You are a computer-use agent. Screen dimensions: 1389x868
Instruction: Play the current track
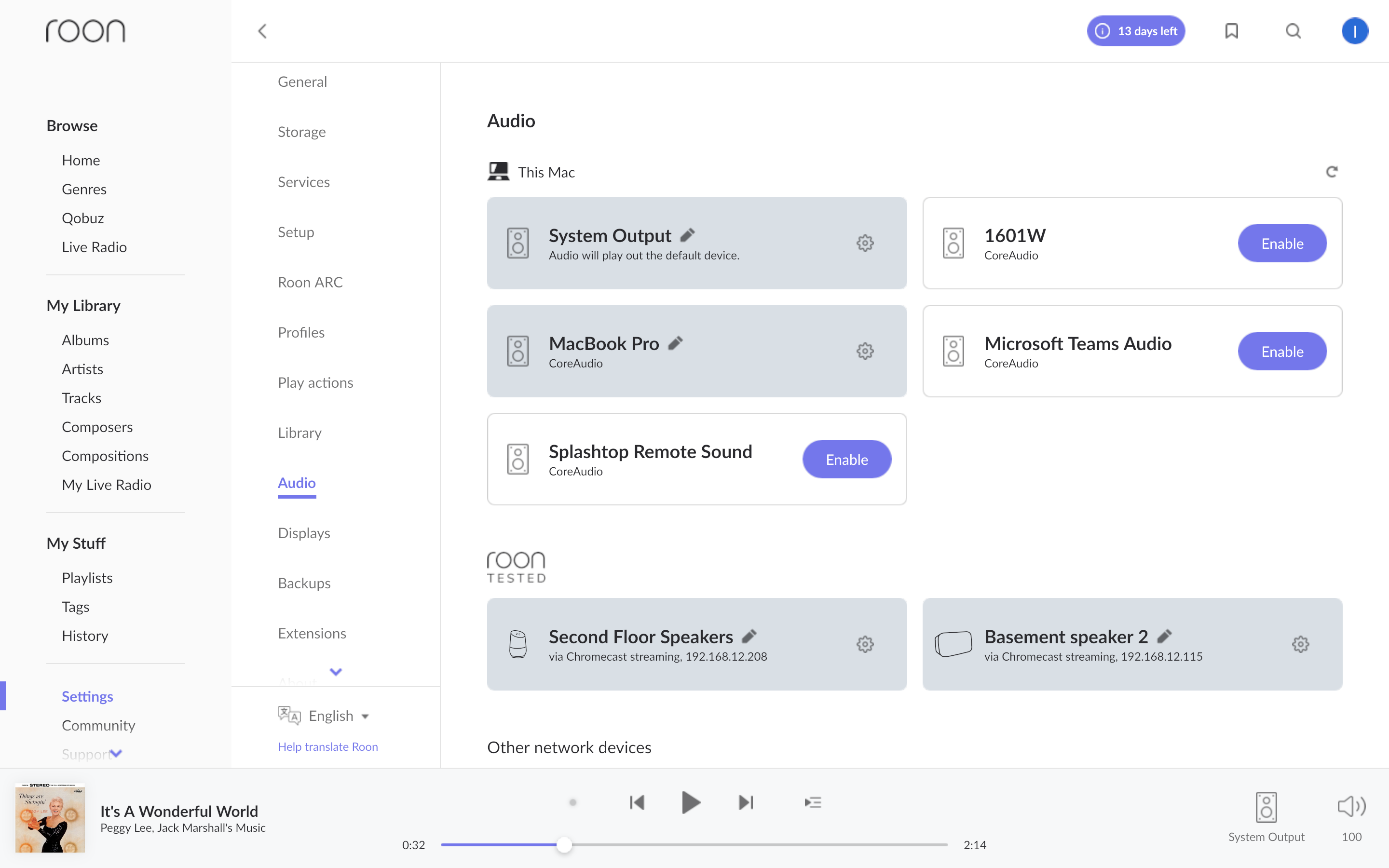tap(691, 802)
